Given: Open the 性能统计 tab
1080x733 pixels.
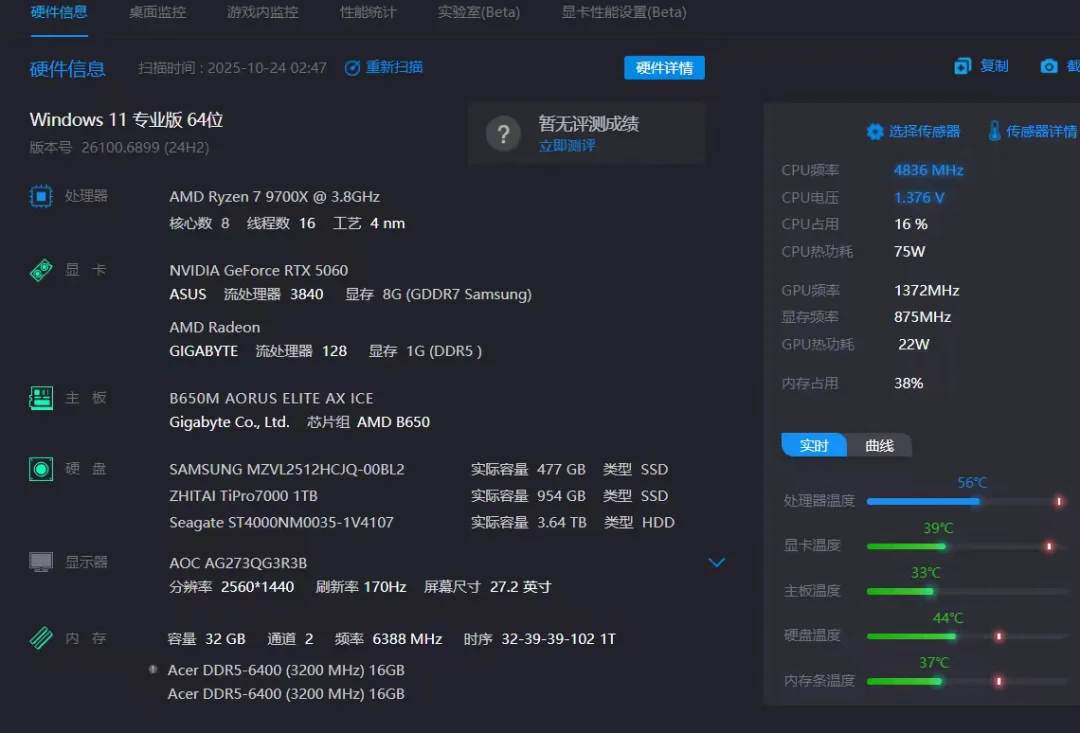Looking at the screenshot, I should coord(368,12).
